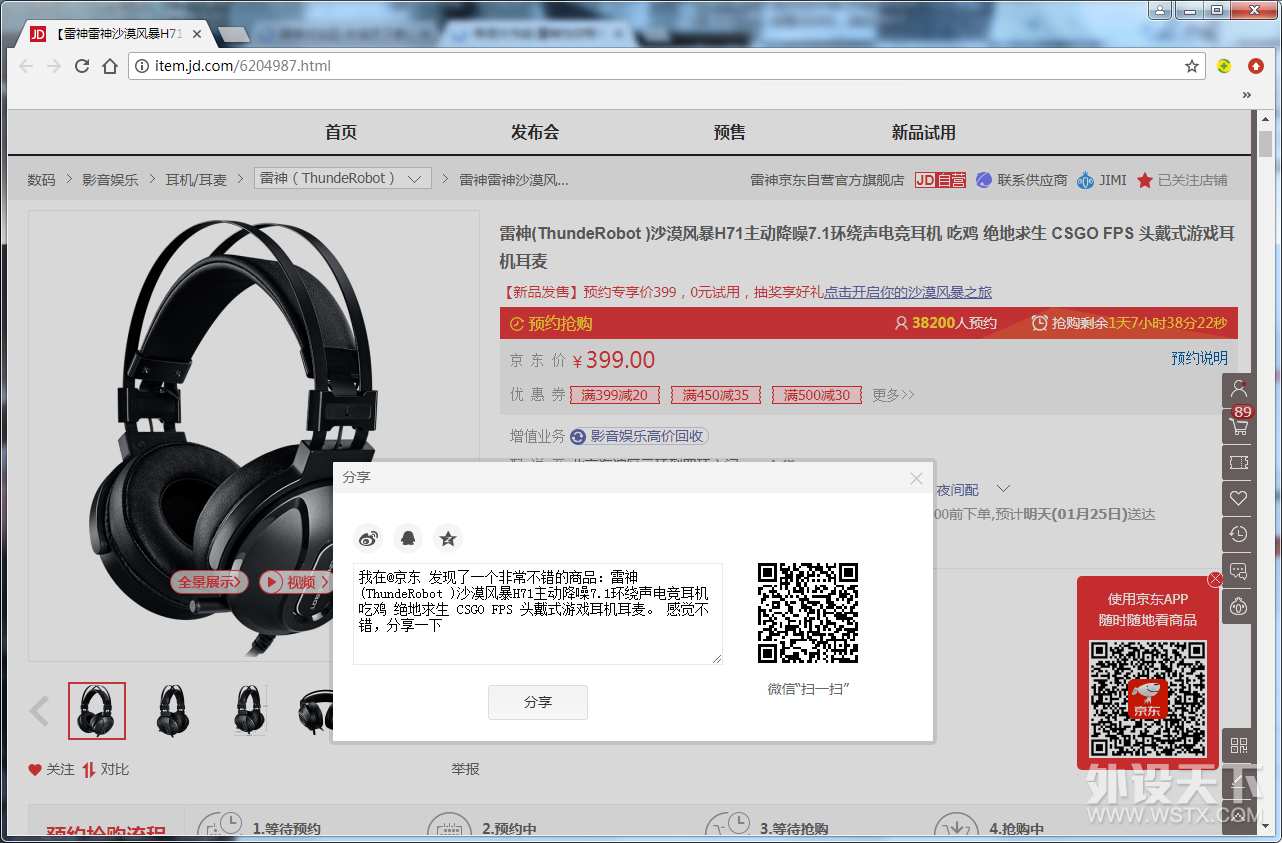The image size is (1282, 843).
Task: Claim 满450减35 coupon
Action: pos(716,395)
